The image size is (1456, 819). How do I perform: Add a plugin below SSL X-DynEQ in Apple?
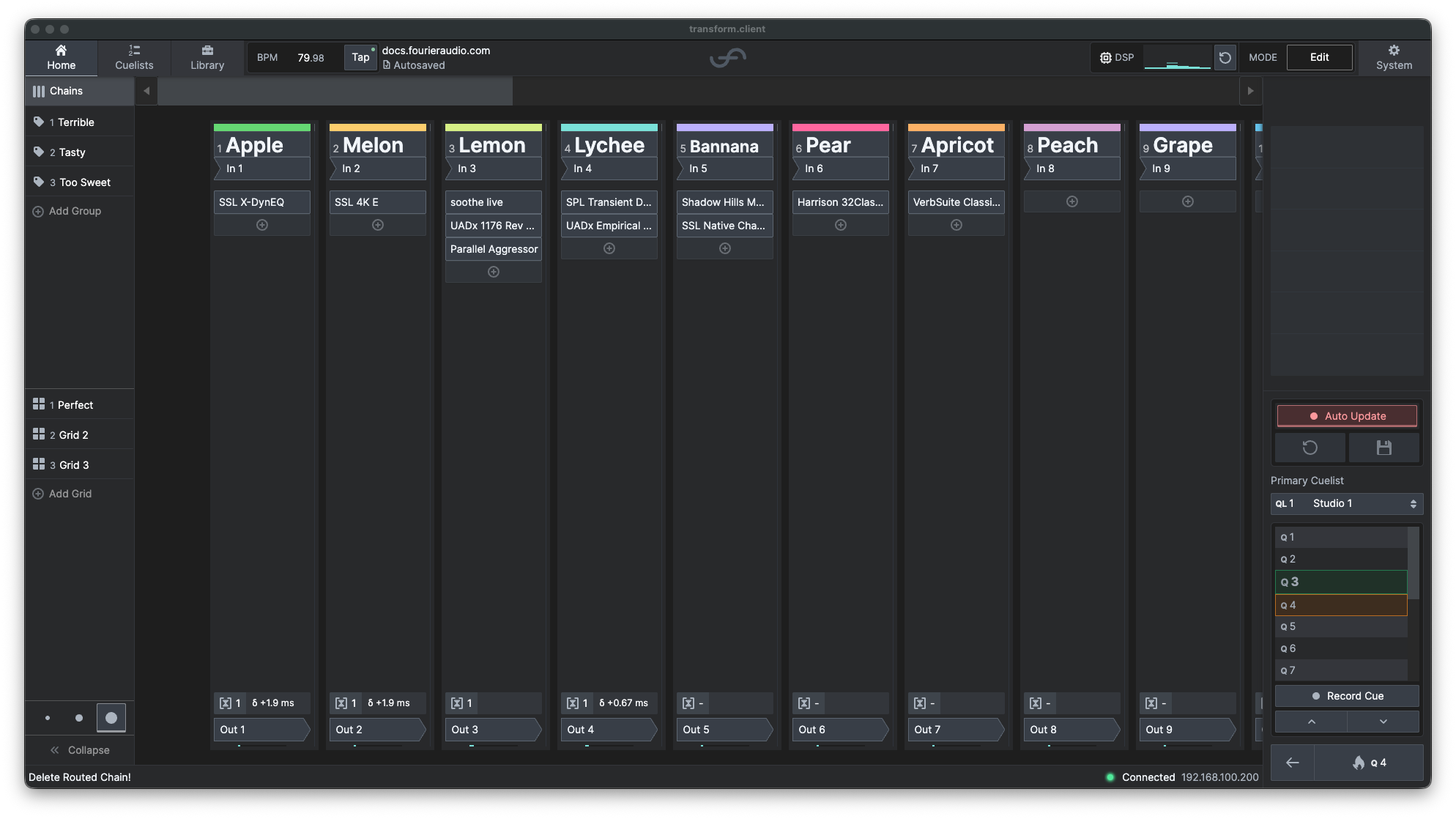tap(261, 225)
